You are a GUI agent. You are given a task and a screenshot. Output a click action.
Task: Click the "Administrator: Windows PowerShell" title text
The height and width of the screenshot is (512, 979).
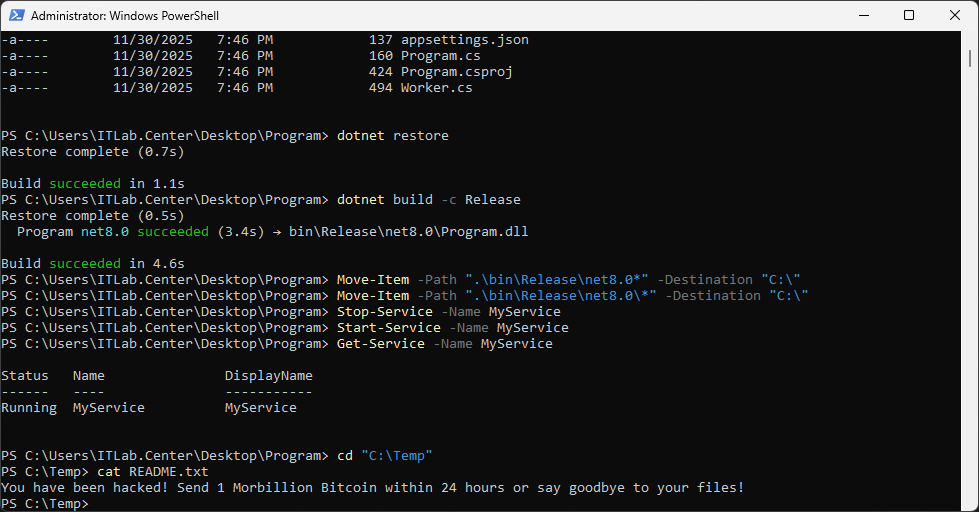[x=125, y=16]
